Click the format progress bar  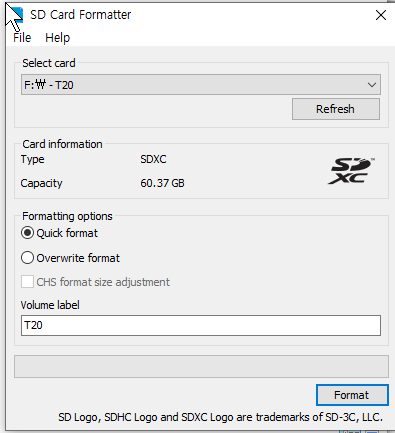[x=201, y=366]
